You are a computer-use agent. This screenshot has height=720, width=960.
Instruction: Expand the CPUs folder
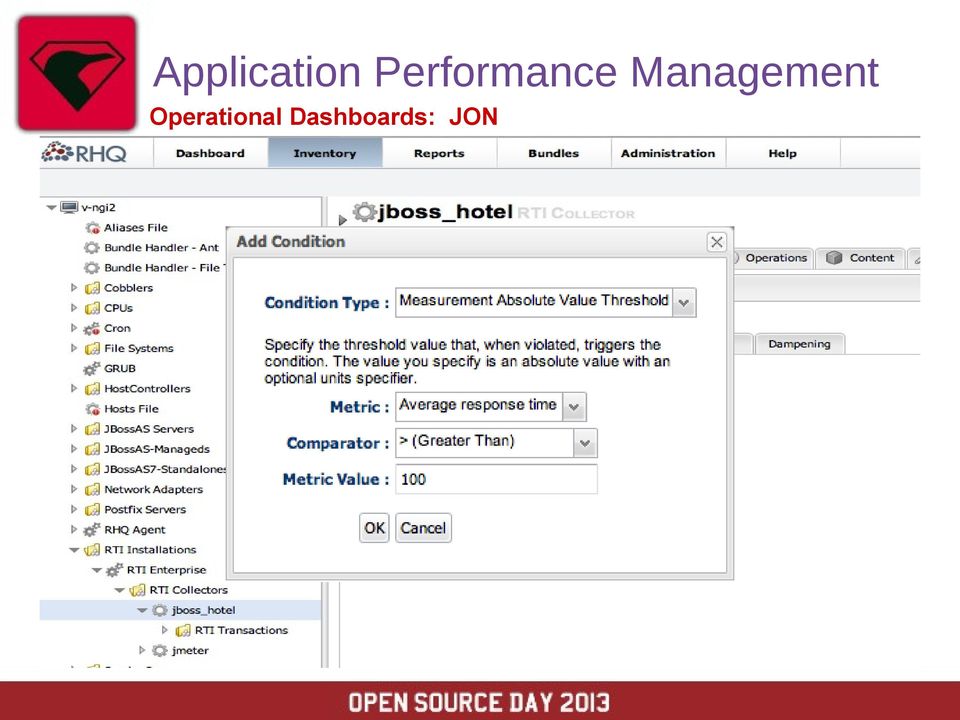[x=74, y=308]
